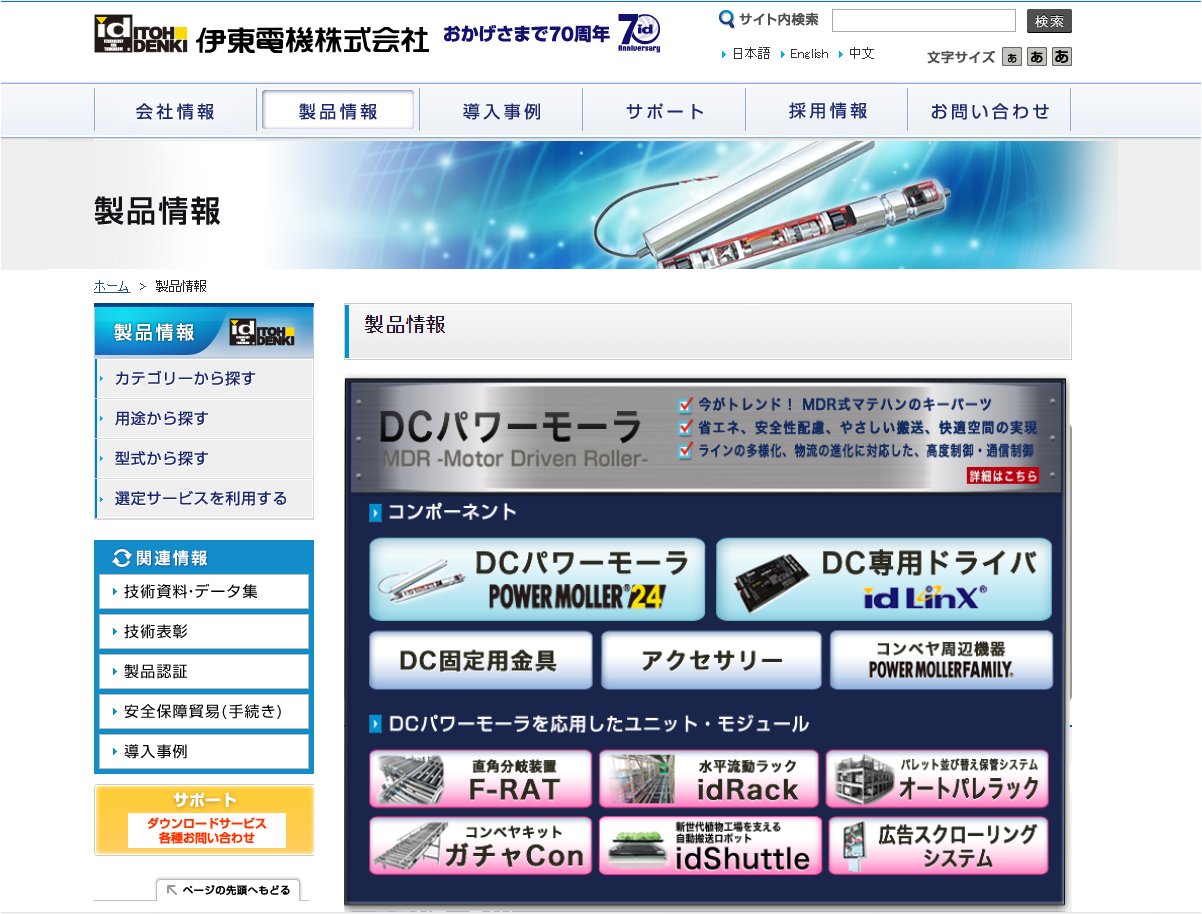Expand 選定サービスを利用する in sidebar
1202x914 pixels.
click(x=204, y=498)
